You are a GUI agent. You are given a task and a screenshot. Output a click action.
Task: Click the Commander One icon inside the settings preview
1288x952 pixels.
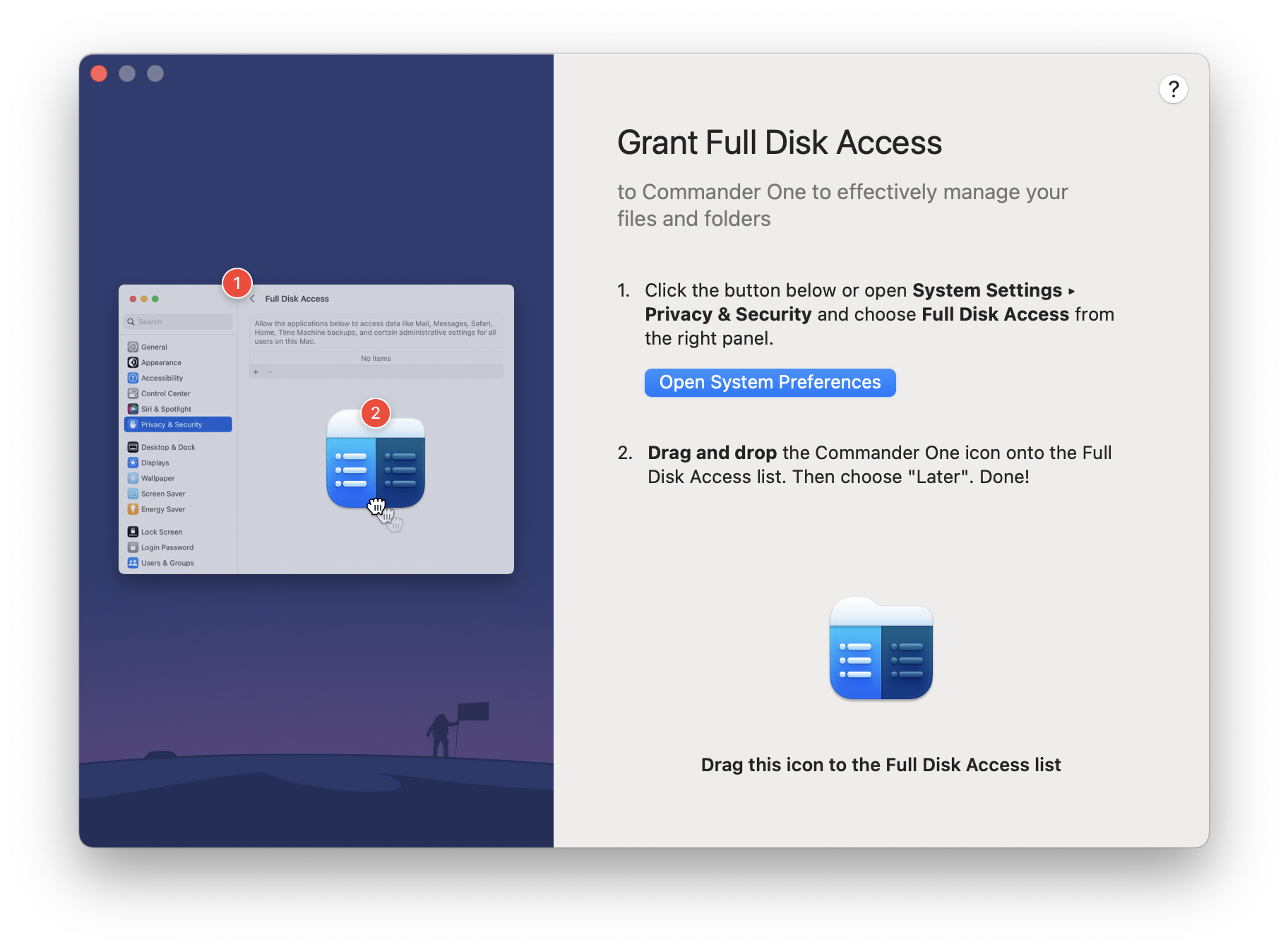tap(375, 463)
